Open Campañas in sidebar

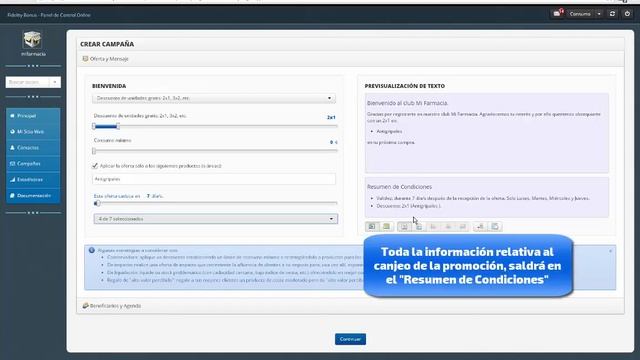coord(33,164)
